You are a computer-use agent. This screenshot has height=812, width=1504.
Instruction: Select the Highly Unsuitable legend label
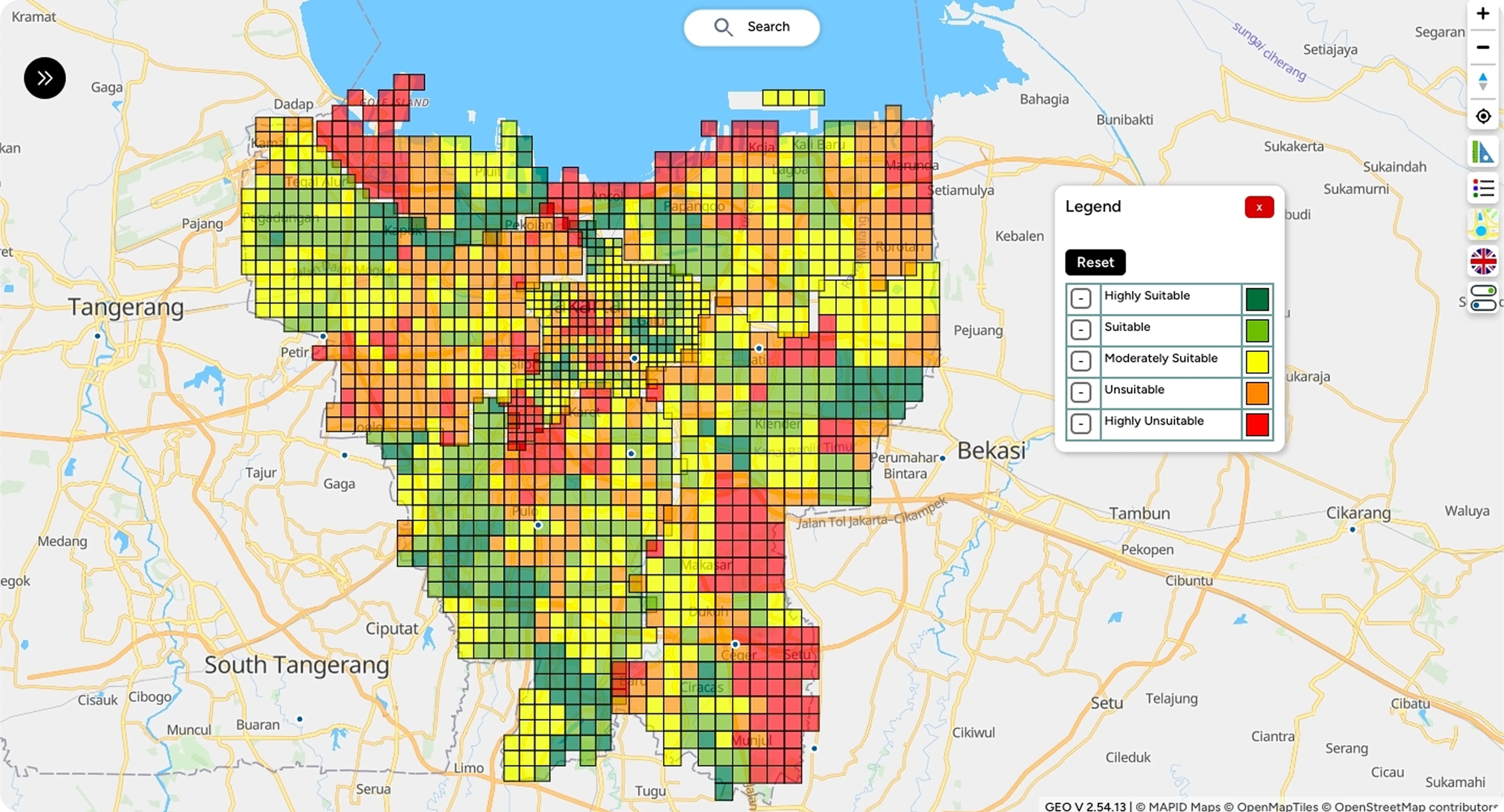[1154, 421]
